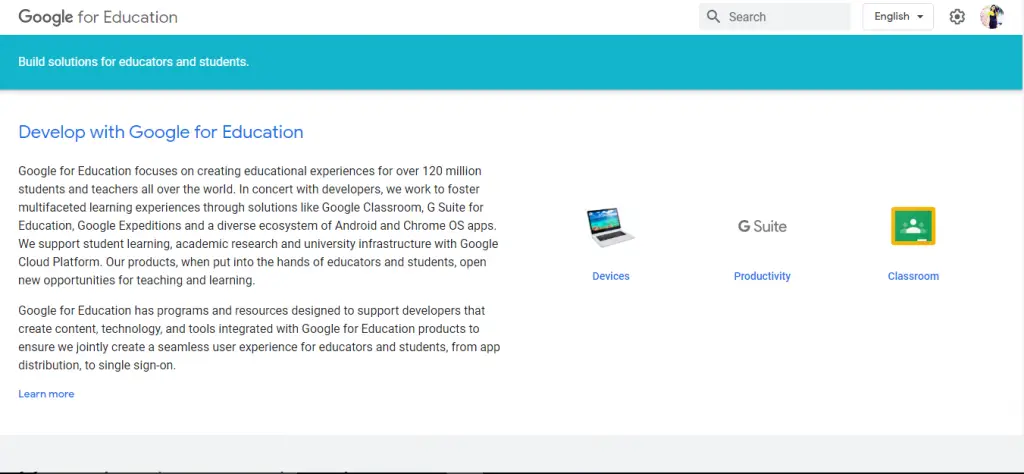Click the paragraph about programs and resources
1024x474 pixels.
point(258,338)
